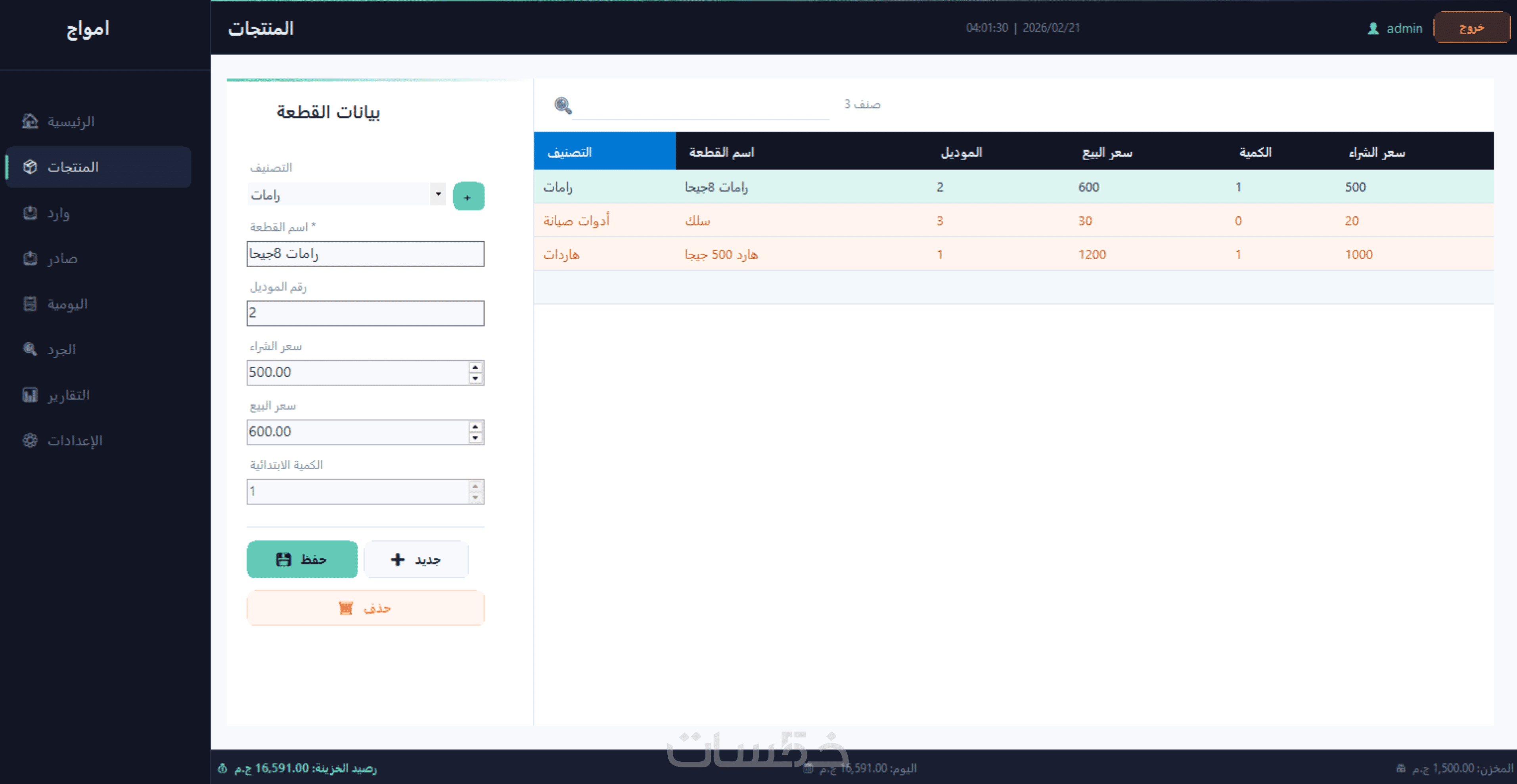Click the جديد new item button
1517x784 pixels.
click(416, 559)
